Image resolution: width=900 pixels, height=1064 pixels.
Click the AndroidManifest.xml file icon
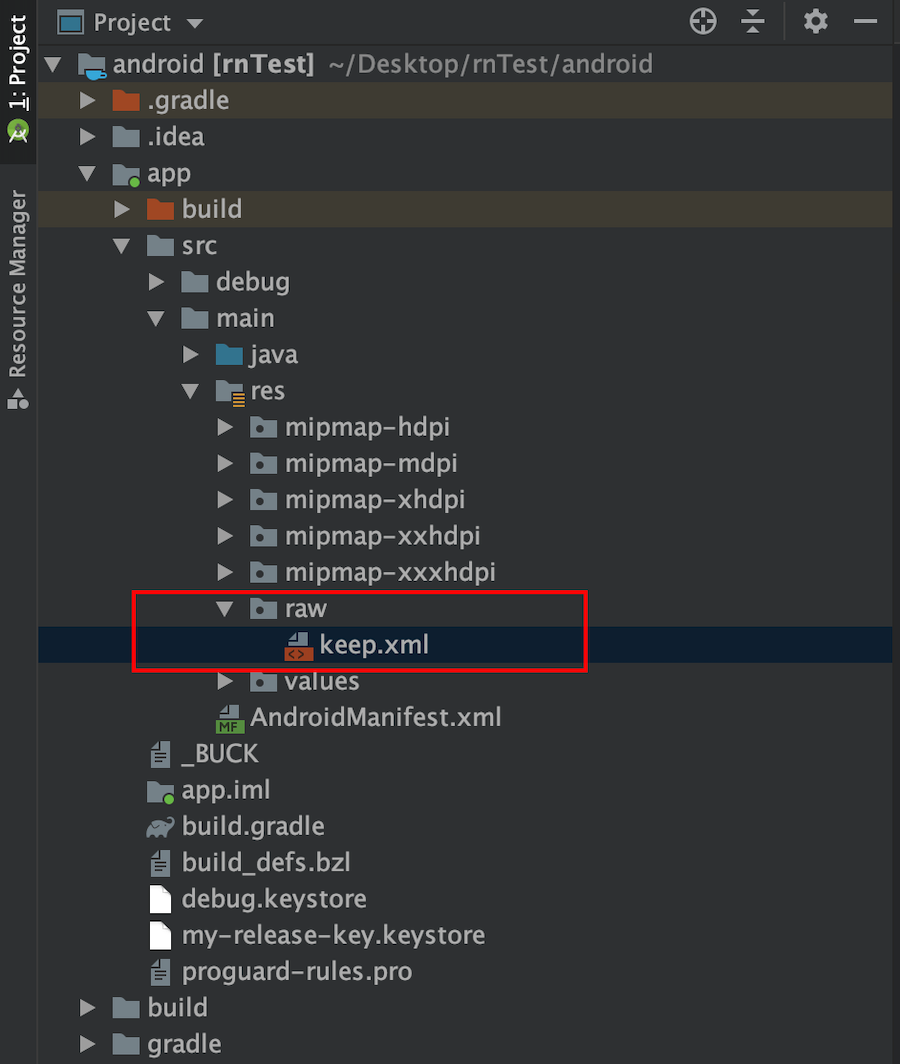coord(230,718)
